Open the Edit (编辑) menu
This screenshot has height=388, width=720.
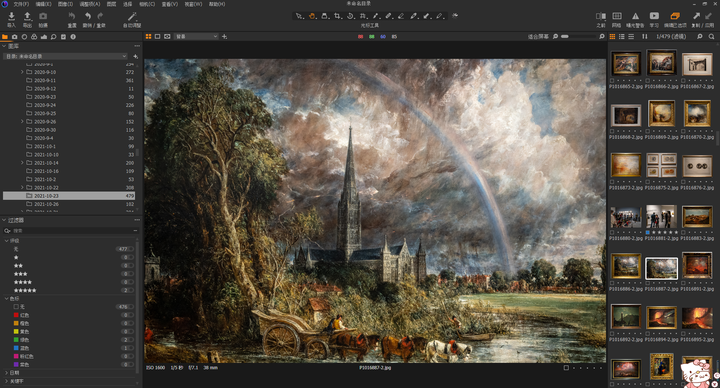[44, 4]
